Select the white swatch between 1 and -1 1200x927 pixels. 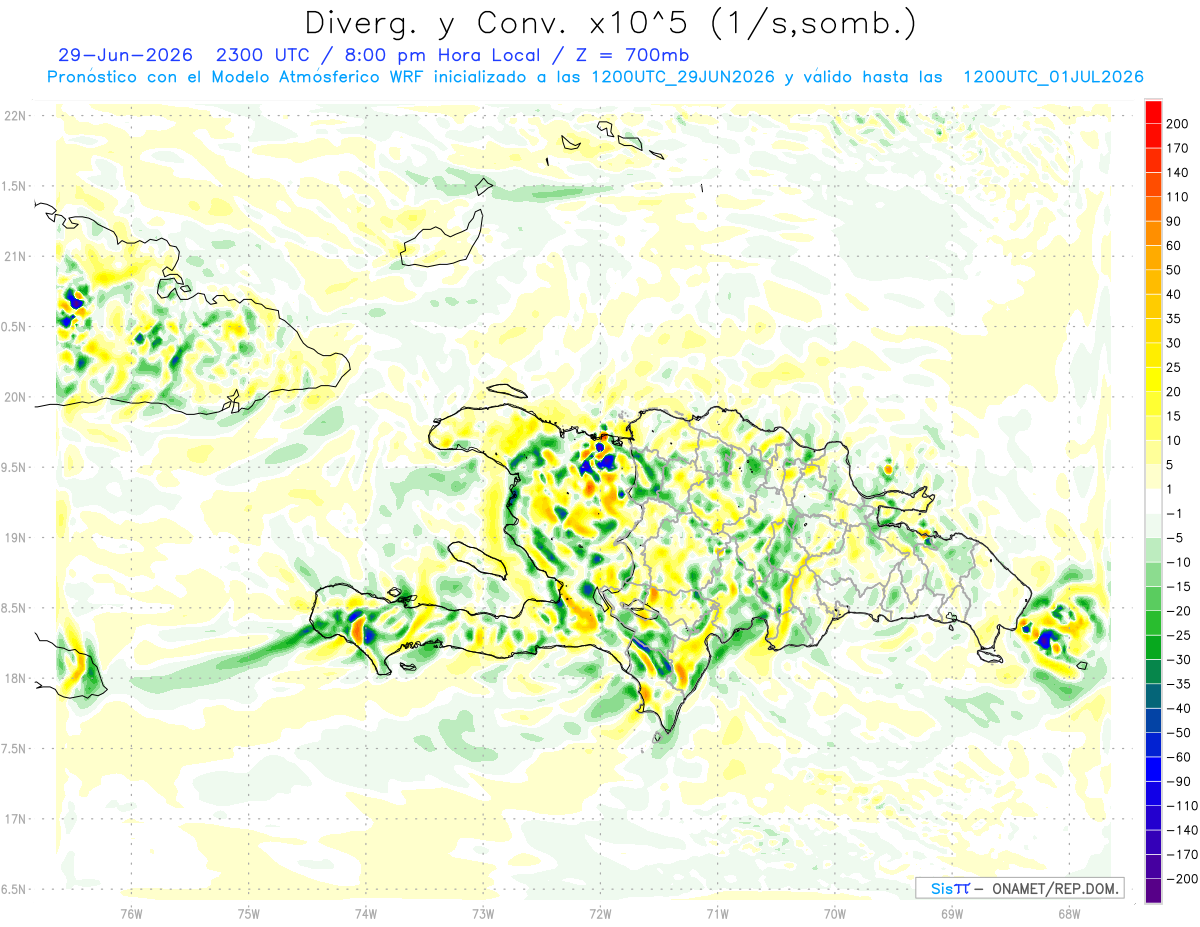[1154, 502]
